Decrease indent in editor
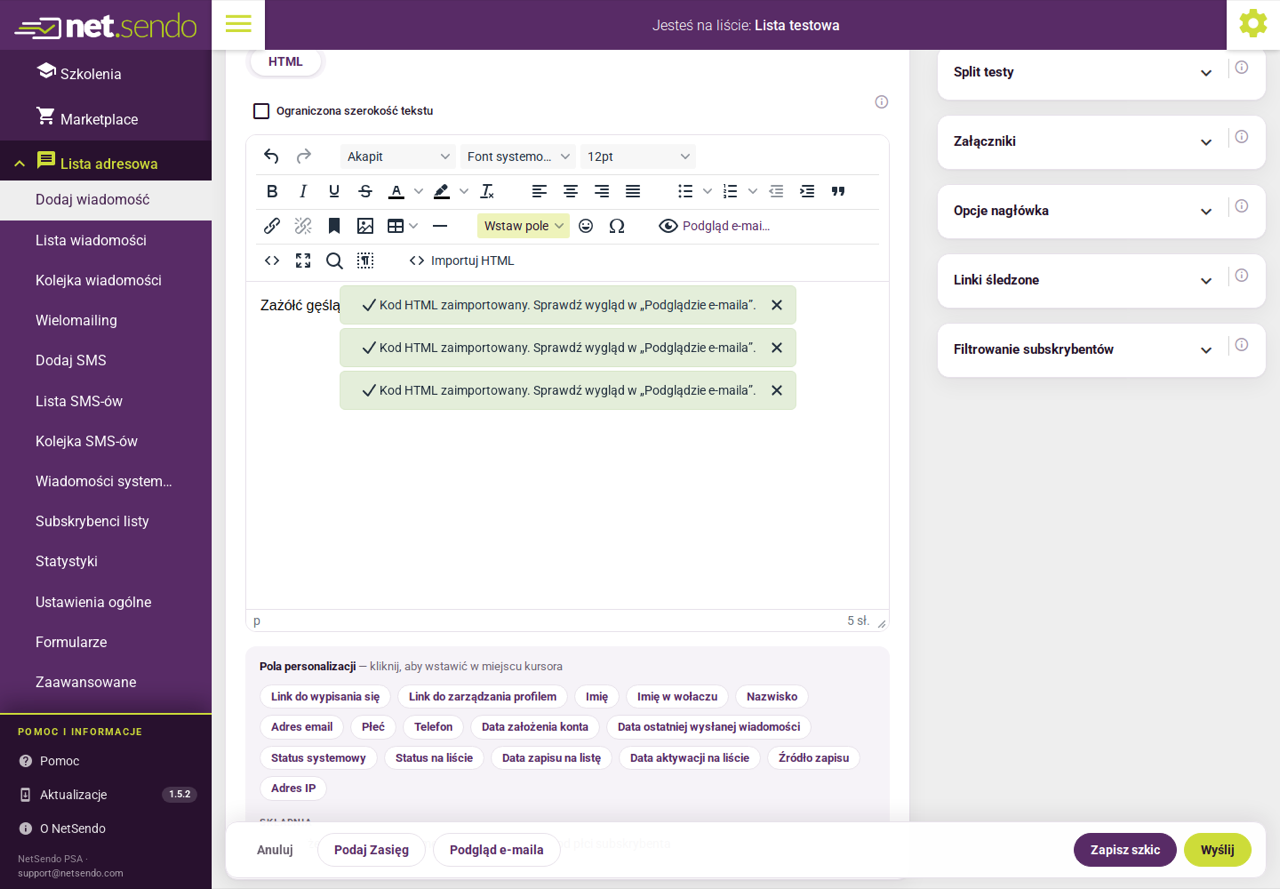The image size is (1280, 889). [x=776, y=191]
